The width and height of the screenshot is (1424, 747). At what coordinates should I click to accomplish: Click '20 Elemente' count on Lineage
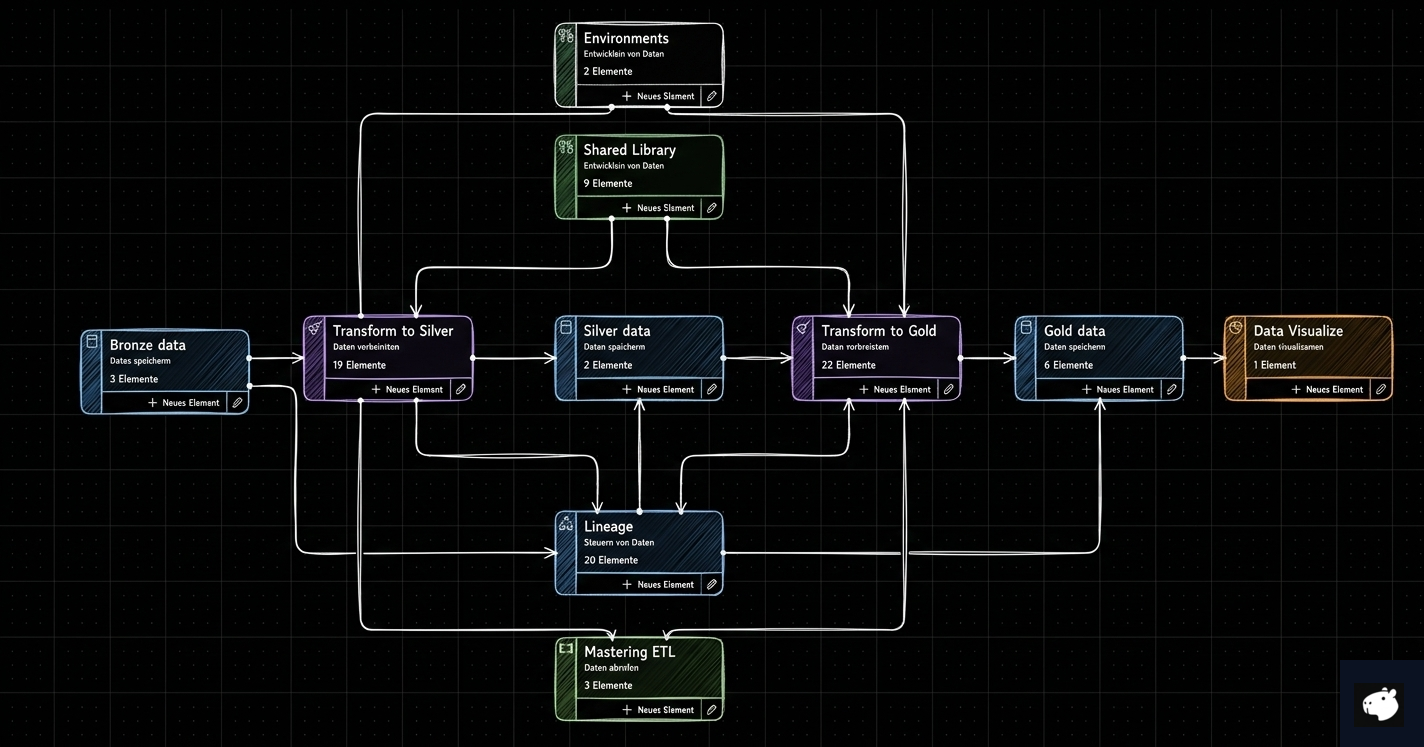pyautogui.click(x=611, y=560)
